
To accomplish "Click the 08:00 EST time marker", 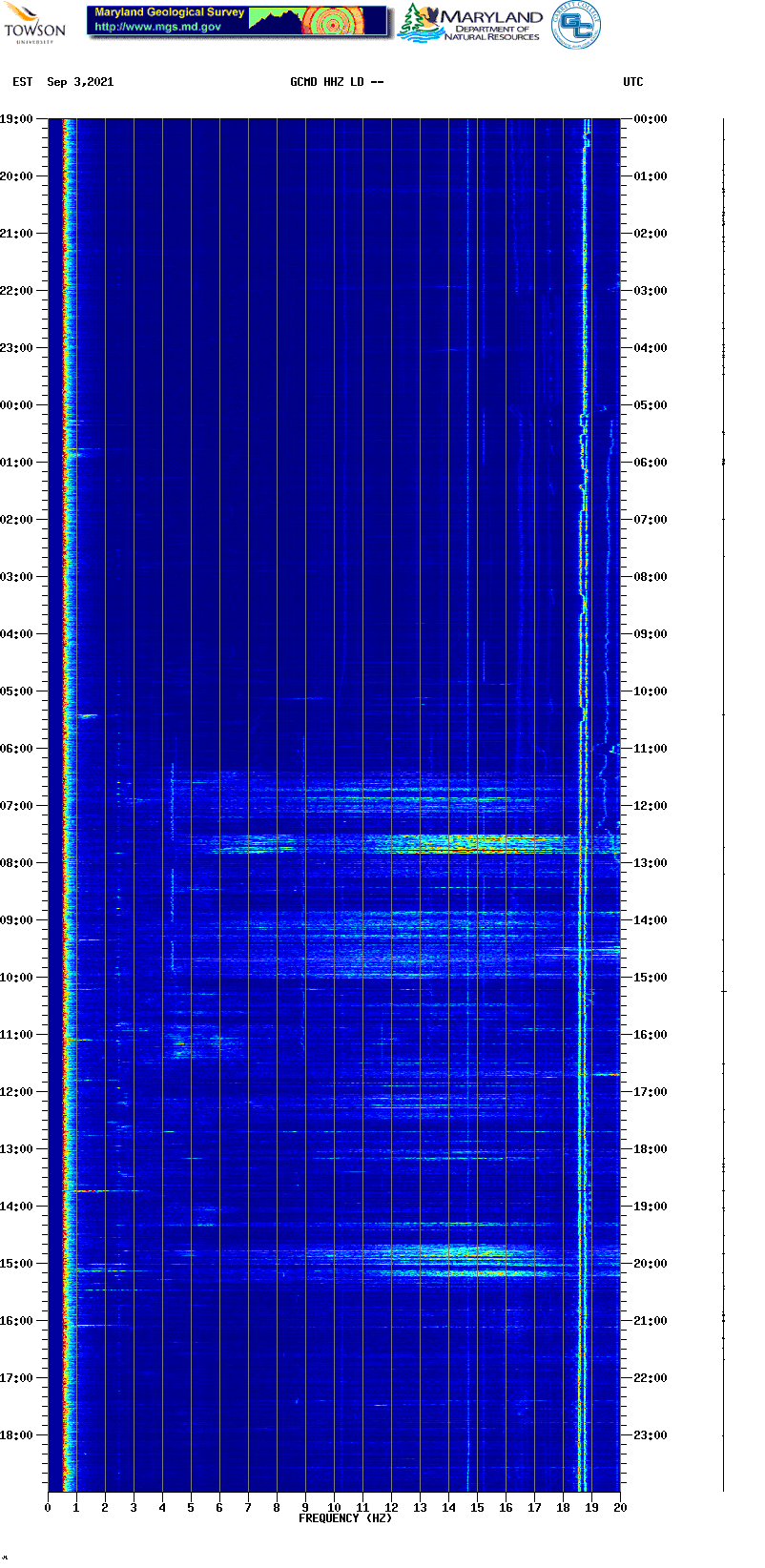I will click(x=17, y=863).
